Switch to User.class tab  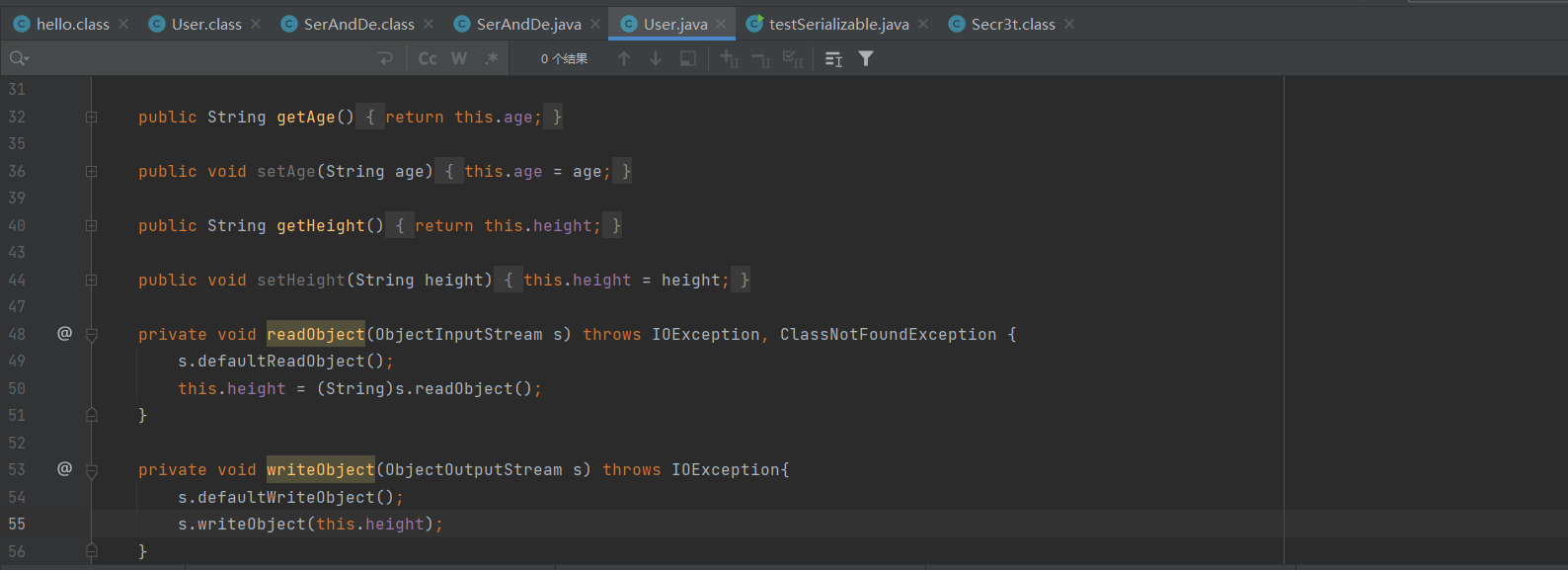pos(206,24)
